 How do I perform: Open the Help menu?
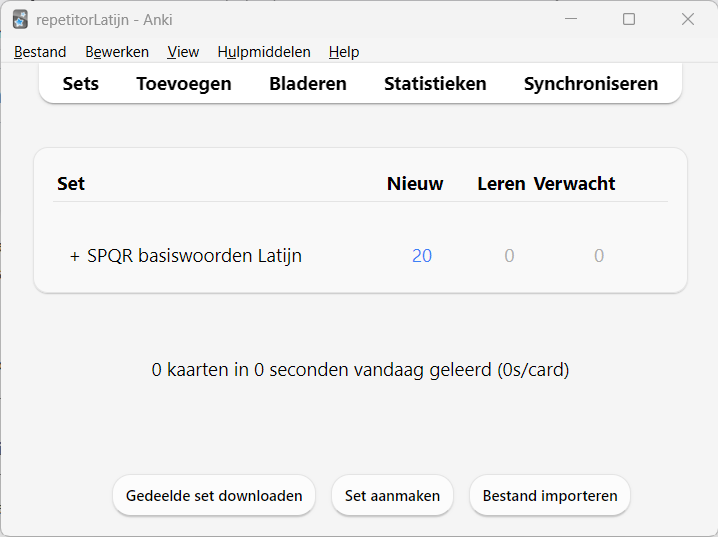coord(344,52)
